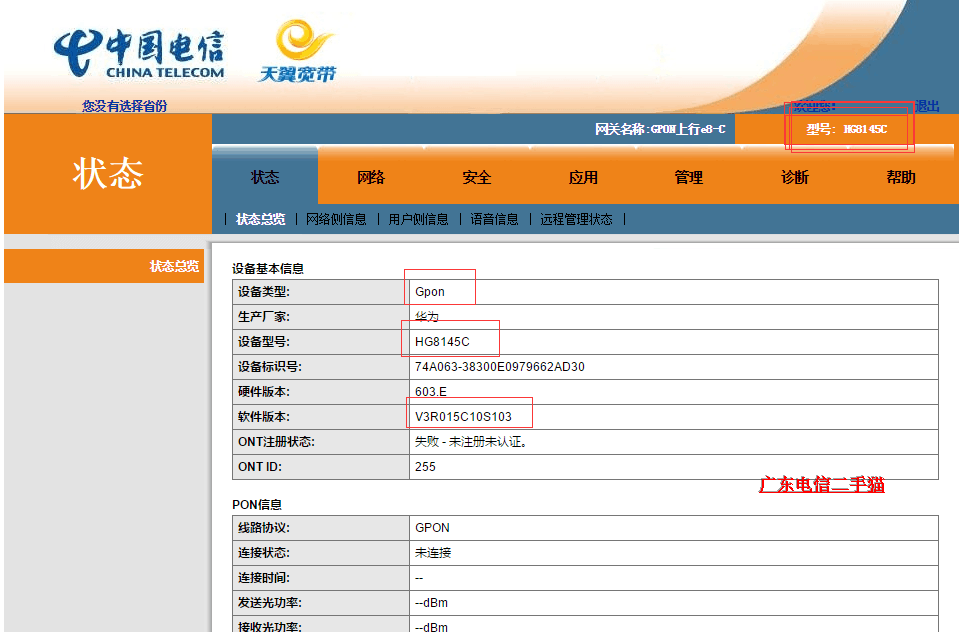Viewport: 962px width, 632px height.
Task: Click the 状态总览 sidebar item
Action: tap(104, 266)
